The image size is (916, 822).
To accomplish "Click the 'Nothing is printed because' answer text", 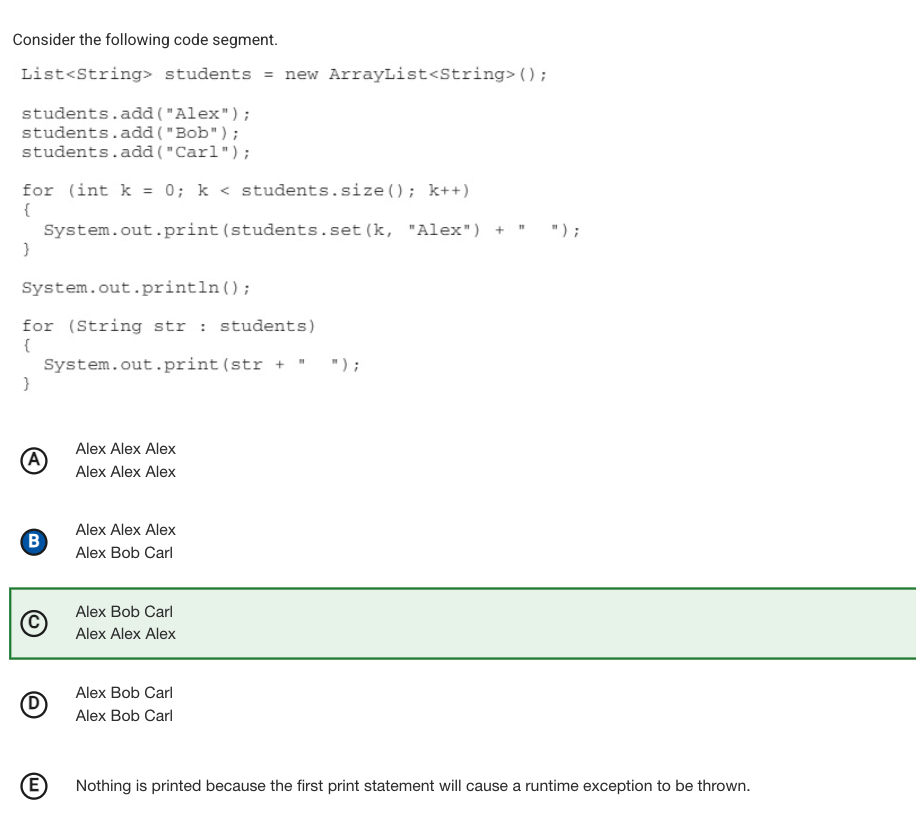I will [413, 786].
